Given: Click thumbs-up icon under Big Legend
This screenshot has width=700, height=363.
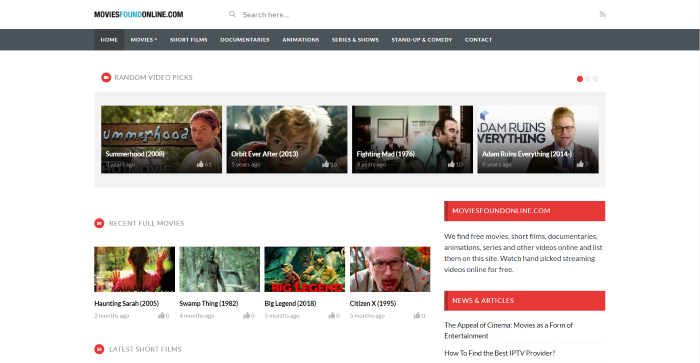Looking at the screenshot, I should [x=332, y=316].
